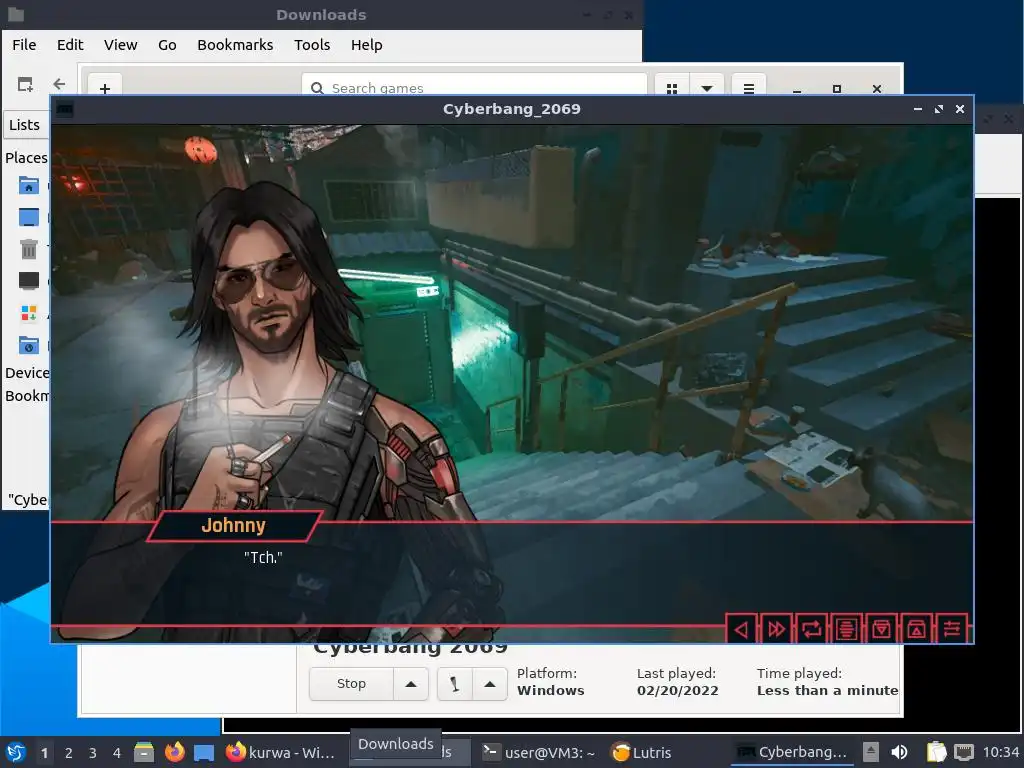Image resolution: width=1024 pixels, height=768 pixels.
Task: Open the Home folder icon in Places
Action: 29,186
